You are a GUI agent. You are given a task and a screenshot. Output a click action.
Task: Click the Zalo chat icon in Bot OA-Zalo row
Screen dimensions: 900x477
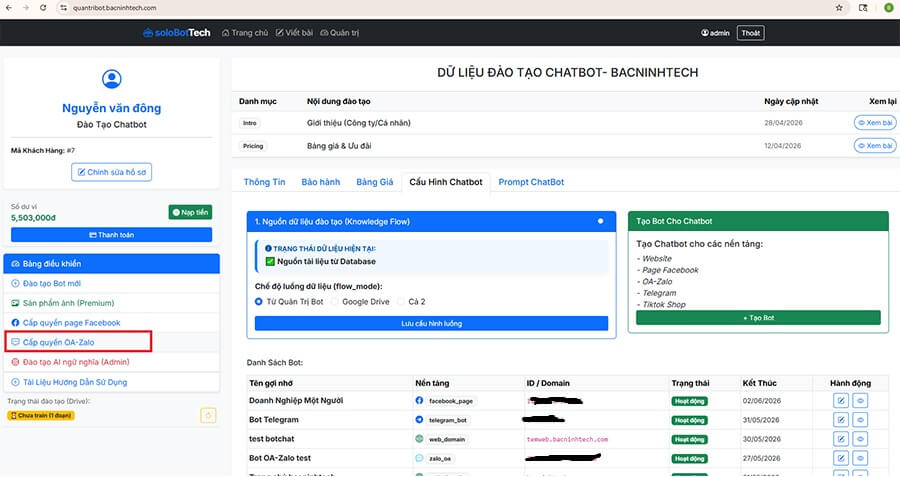pyautogui.click(x=419, y=458)
